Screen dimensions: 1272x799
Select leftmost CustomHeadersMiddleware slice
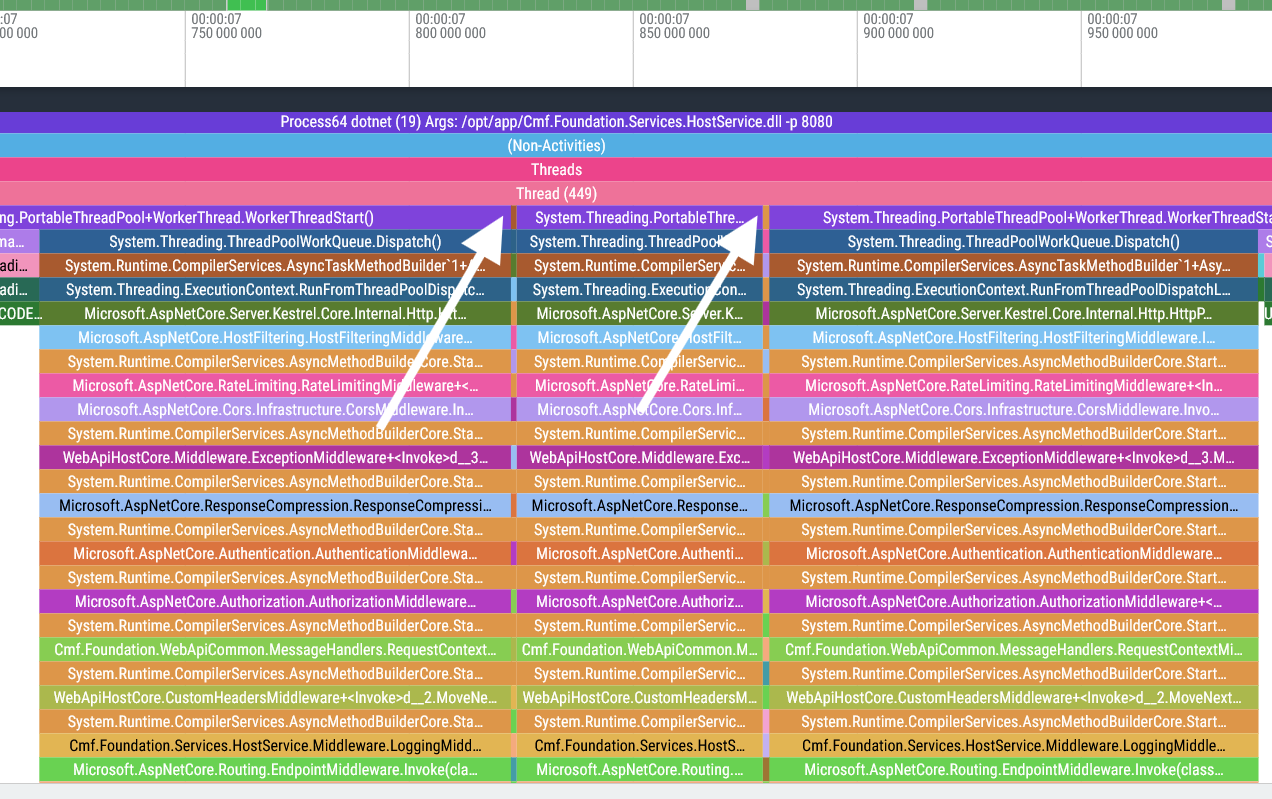(x=275, y=698)
